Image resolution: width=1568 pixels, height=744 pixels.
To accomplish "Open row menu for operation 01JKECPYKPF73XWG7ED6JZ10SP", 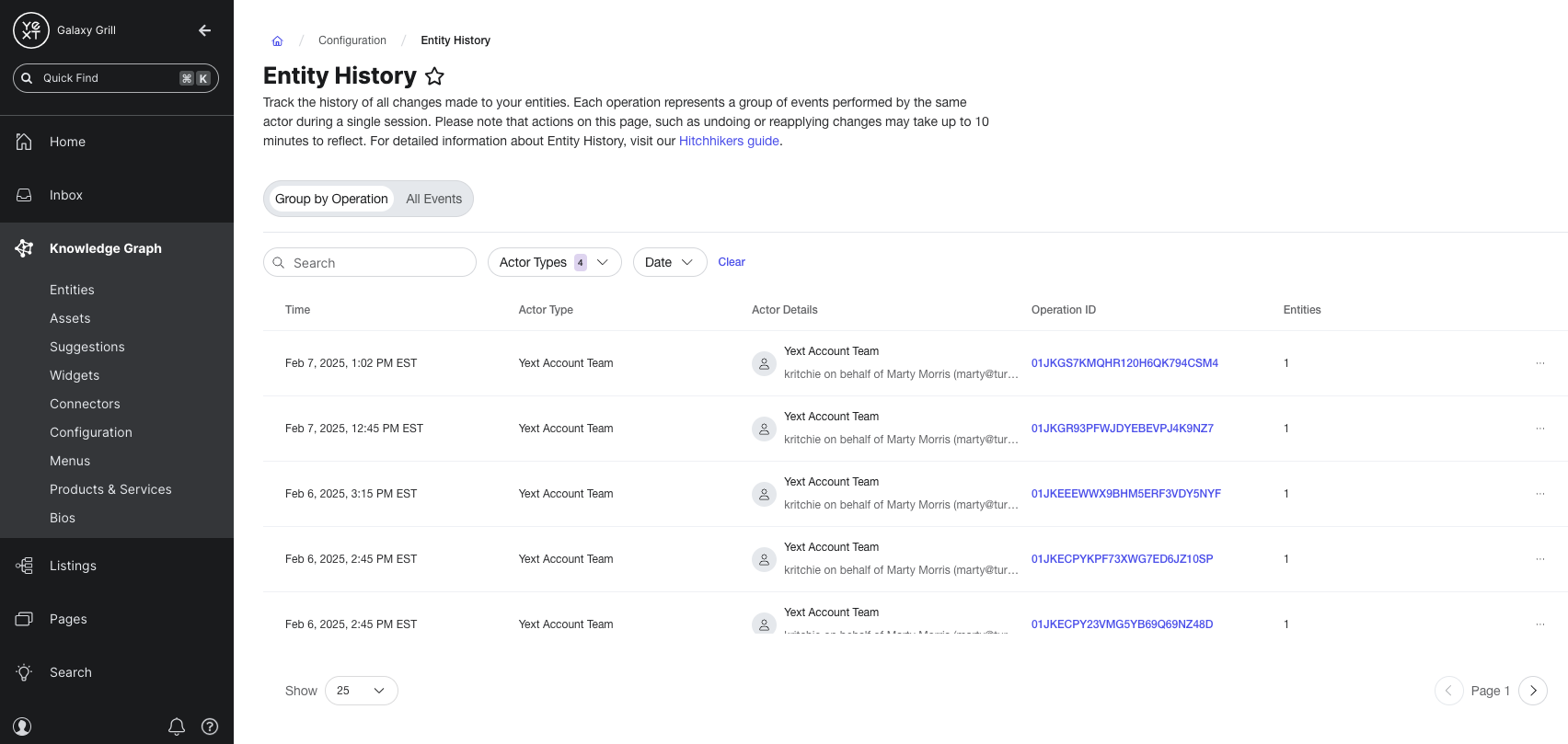I will pos(1540,559).
